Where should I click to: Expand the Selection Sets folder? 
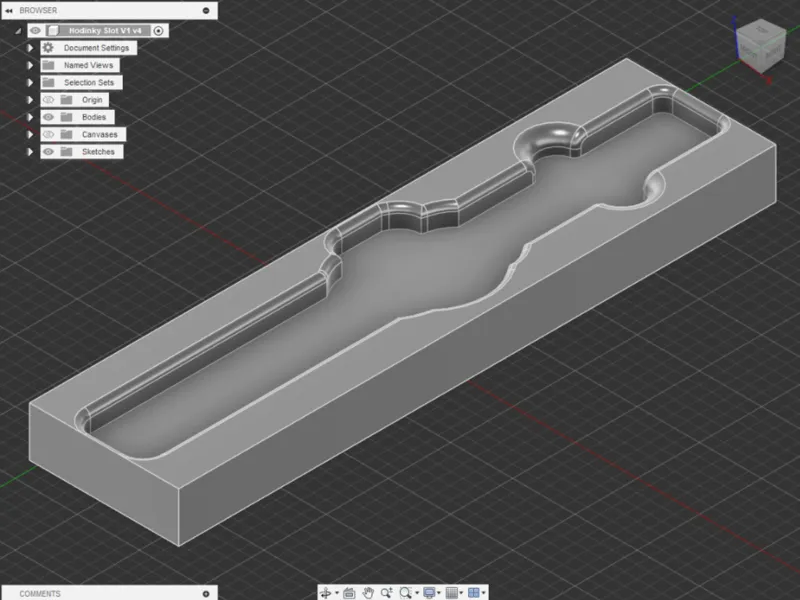point(30,83)
